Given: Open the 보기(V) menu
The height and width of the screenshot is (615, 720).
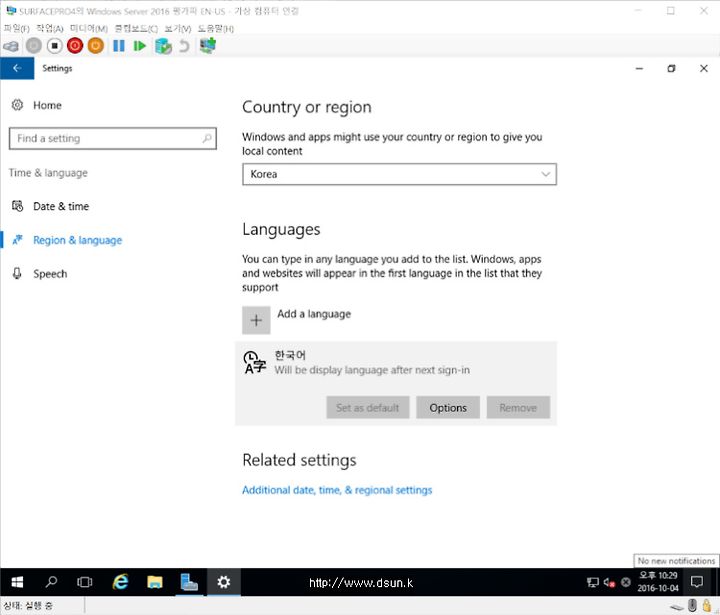Looking at the screenshot, I should pos(178,28).
